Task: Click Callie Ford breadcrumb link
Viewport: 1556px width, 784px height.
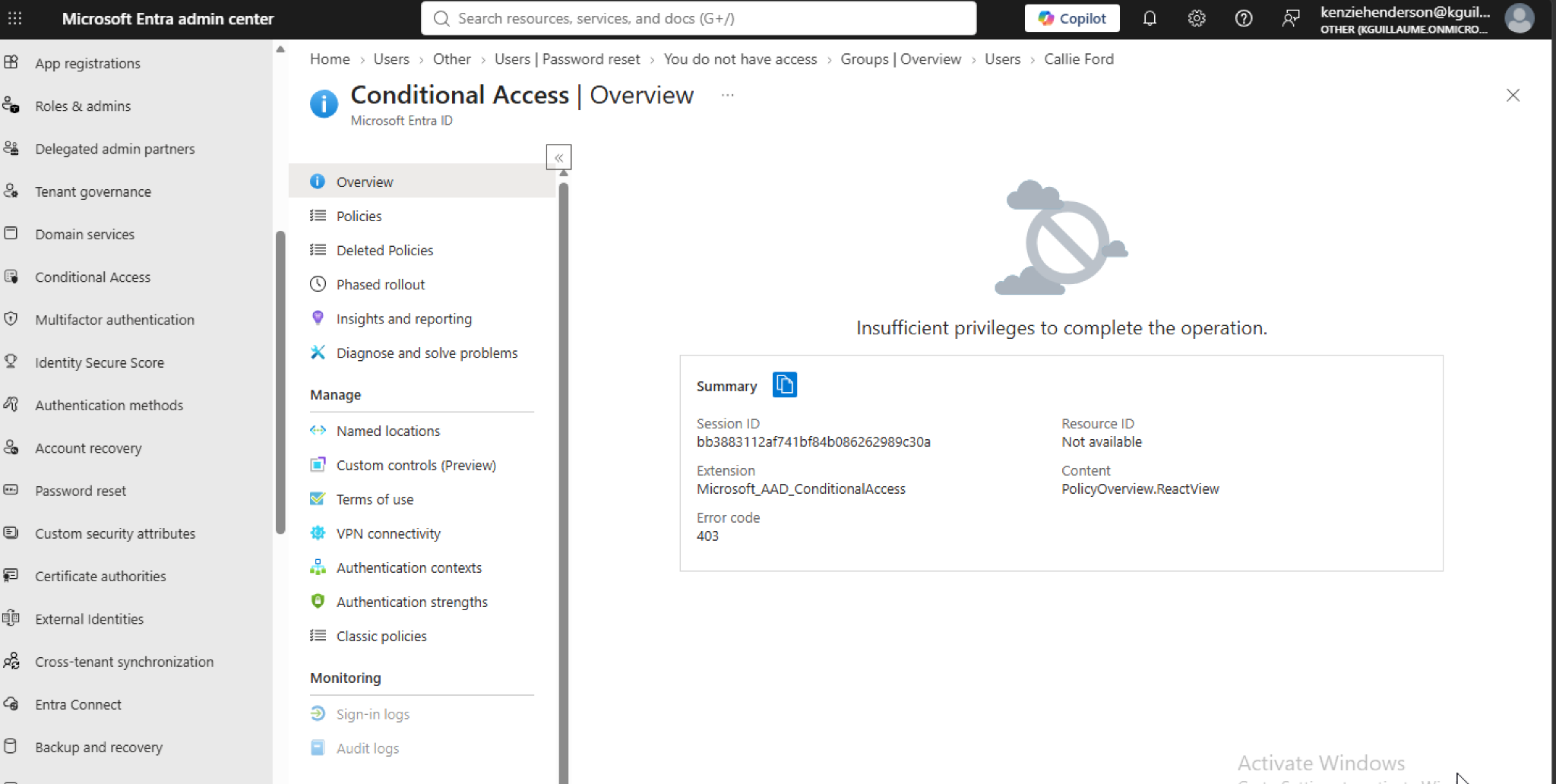Action: 1078,58
